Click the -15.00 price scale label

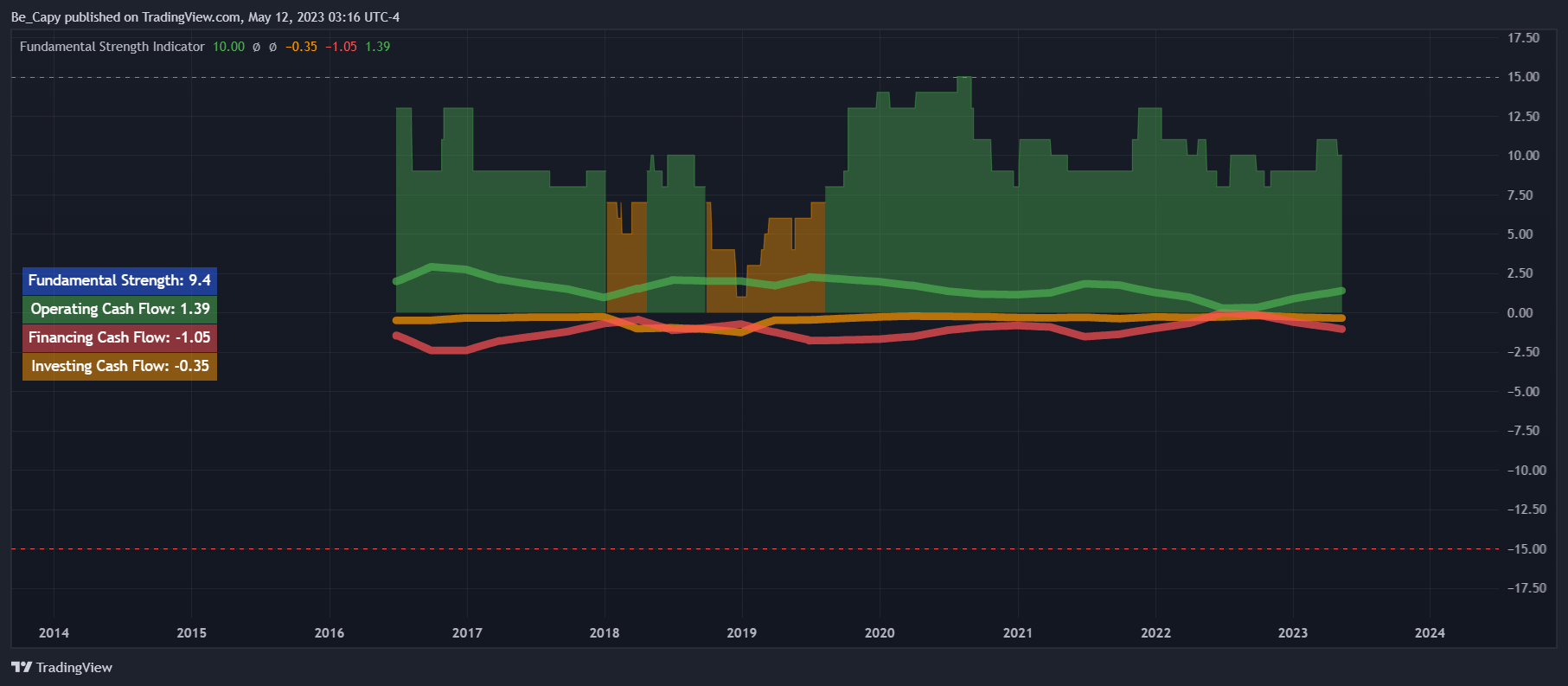(1527, 549)
